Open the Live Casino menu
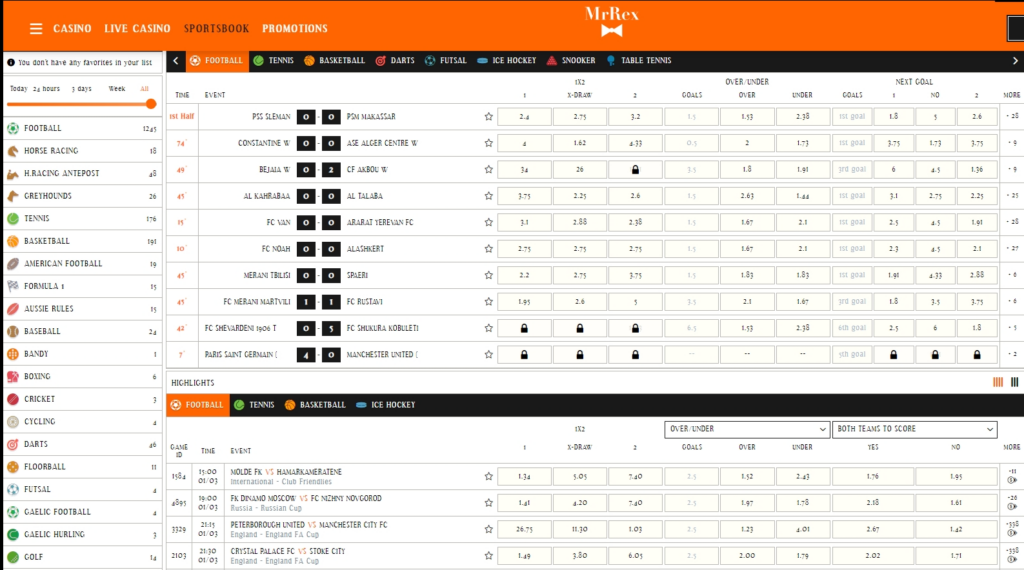1024x570 pixels. (x=137, y=29)
